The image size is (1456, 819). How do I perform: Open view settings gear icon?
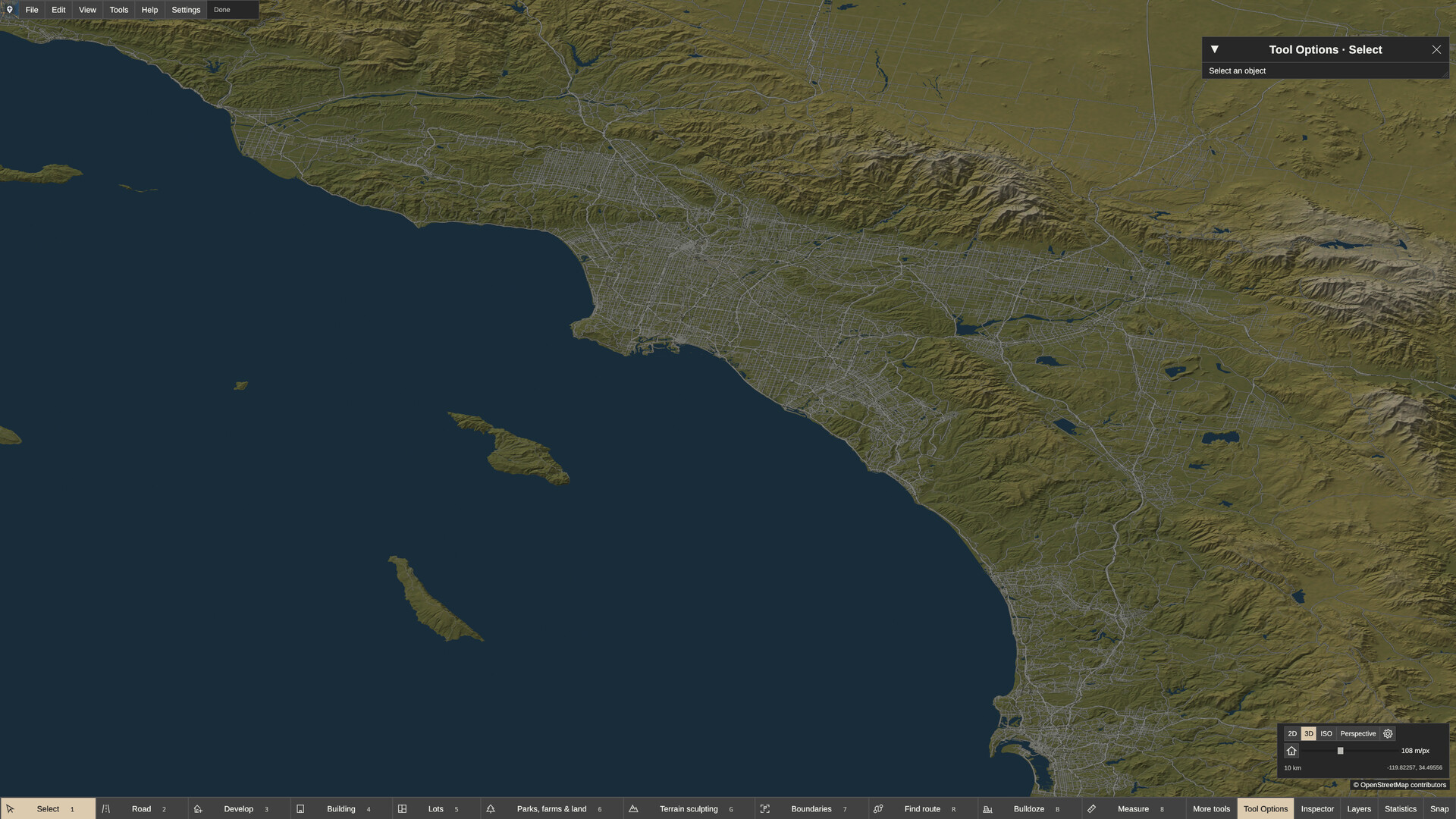point(1388,733)
